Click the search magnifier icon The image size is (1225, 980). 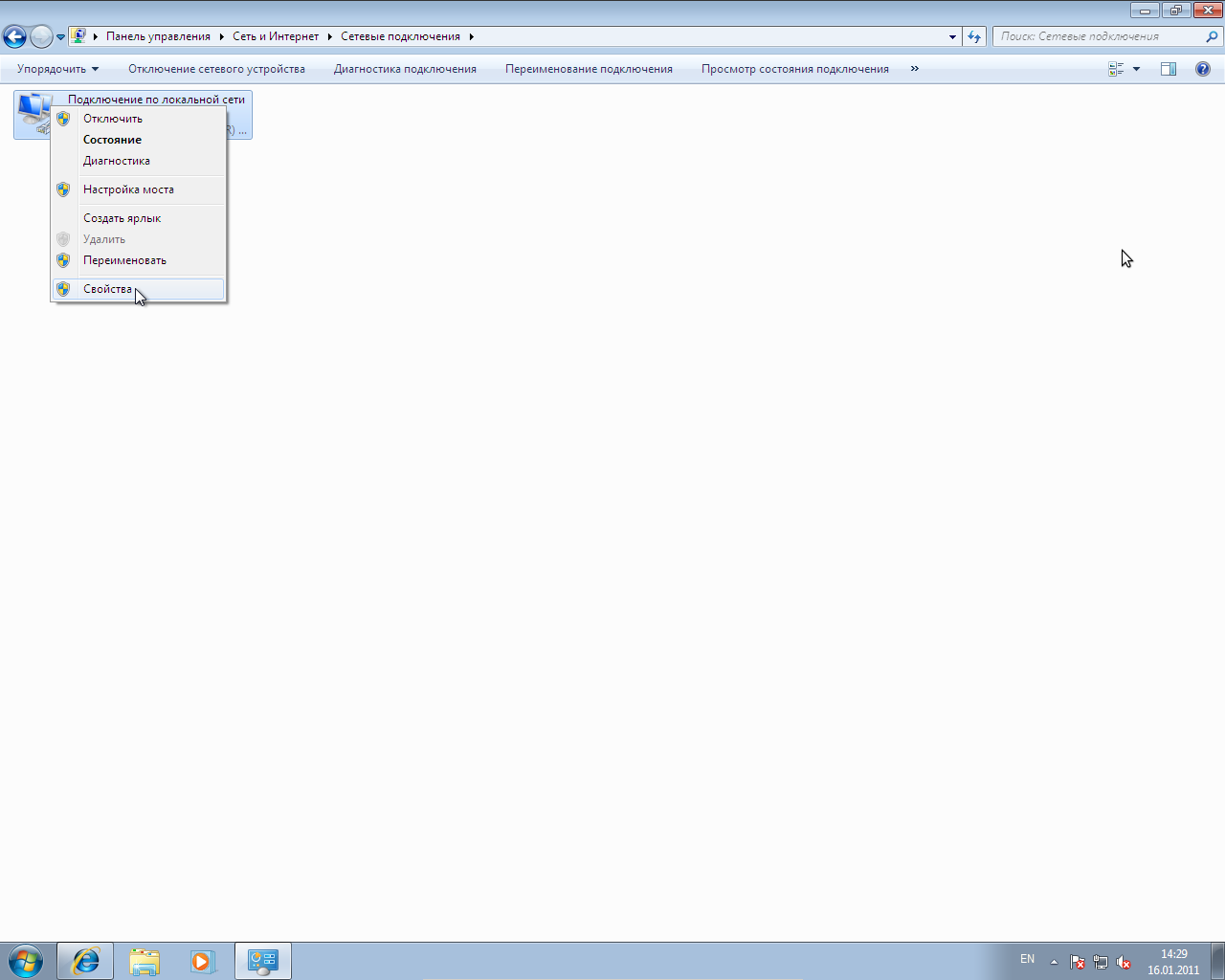1213,36
